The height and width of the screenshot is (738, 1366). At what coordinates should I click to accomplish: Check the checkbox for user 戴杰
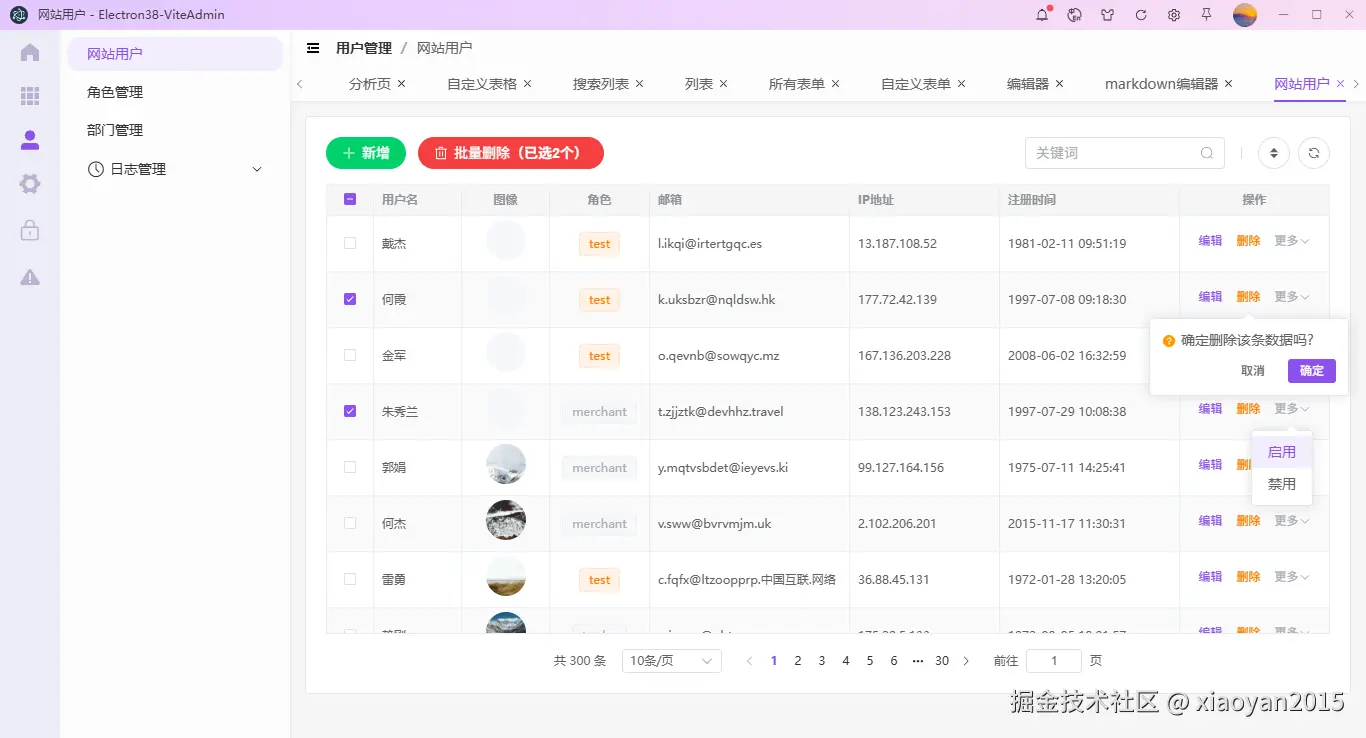(x=349, y=242)
